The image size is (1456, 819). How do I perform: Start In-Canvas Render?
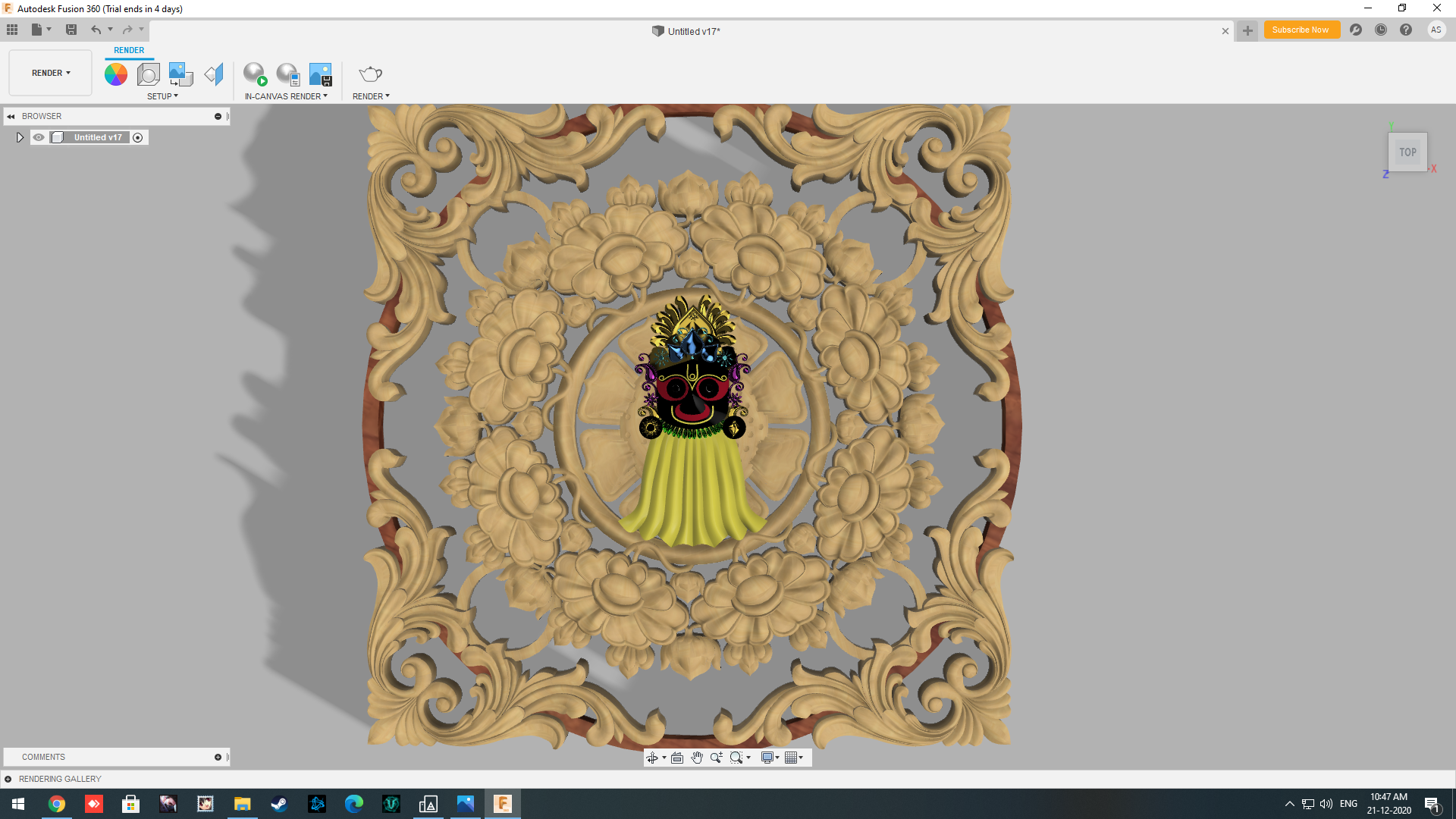click(255, 74)
